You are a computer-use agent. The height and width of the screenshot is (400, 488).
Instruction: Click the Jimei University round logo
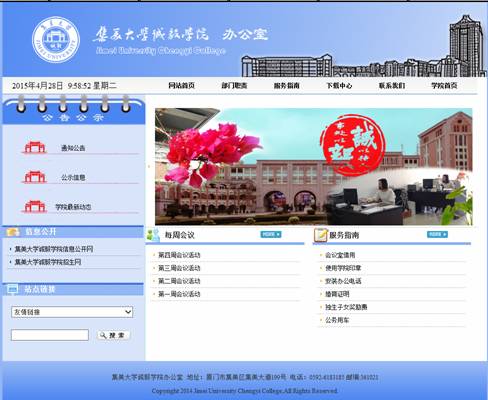56,40
